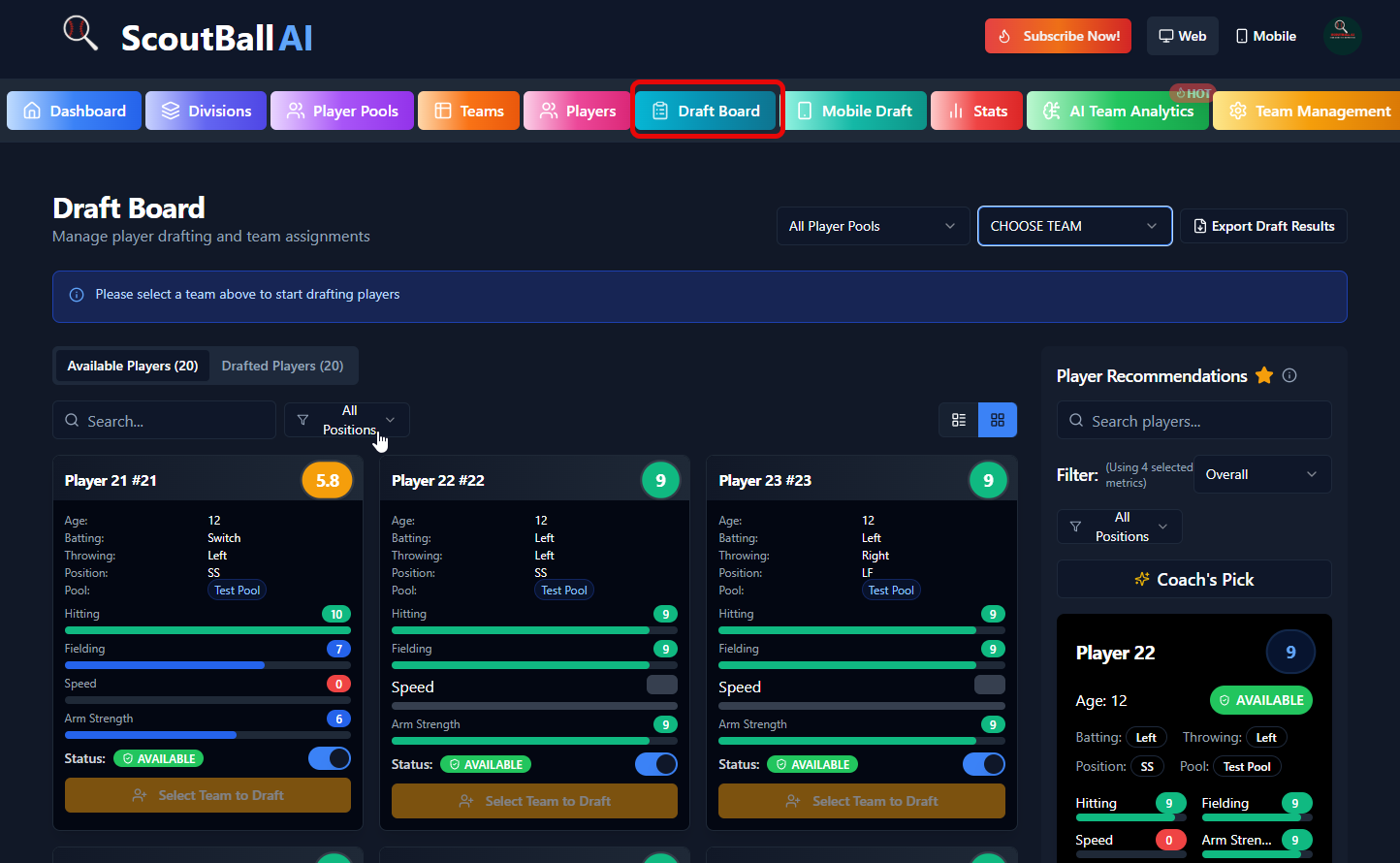Click the info icon in the select-team notice
The height and width of the screenshot is (863, 1400).
pos(77,295)
